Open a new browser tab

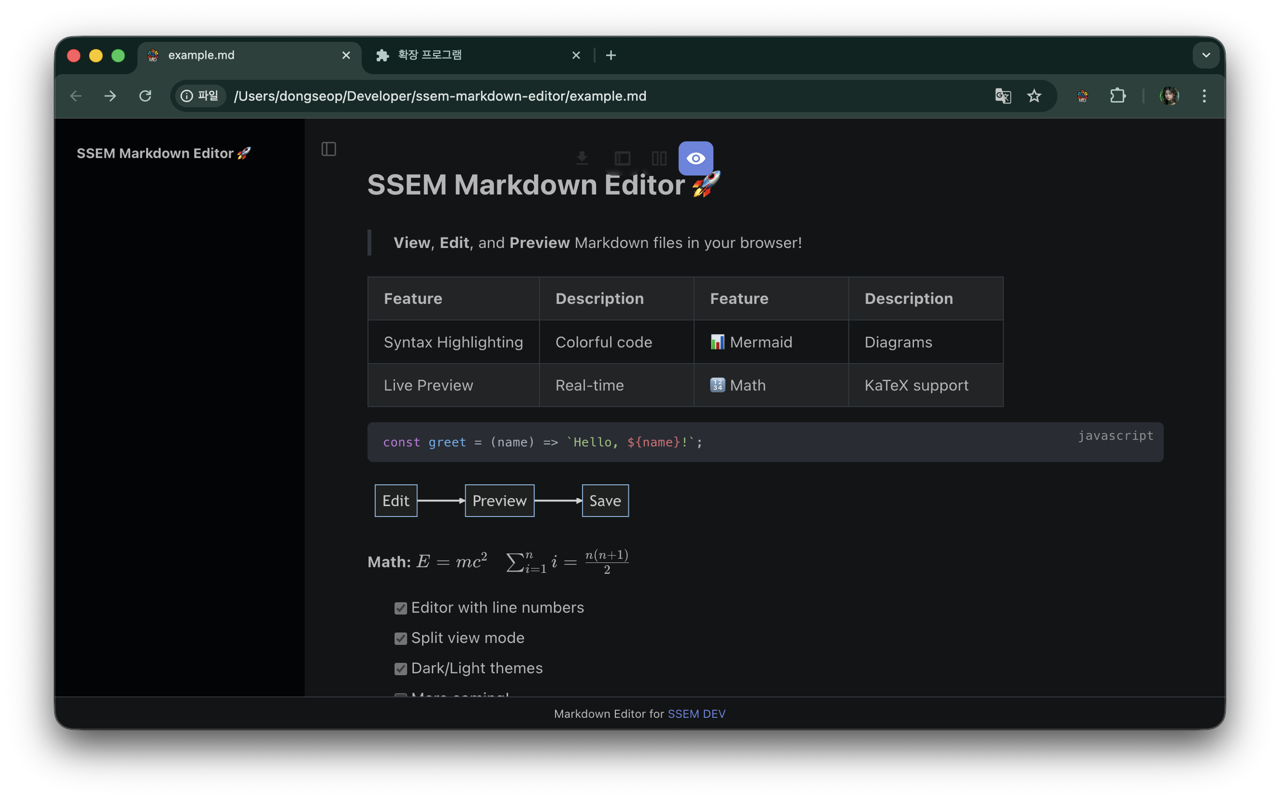click(611, 55)
